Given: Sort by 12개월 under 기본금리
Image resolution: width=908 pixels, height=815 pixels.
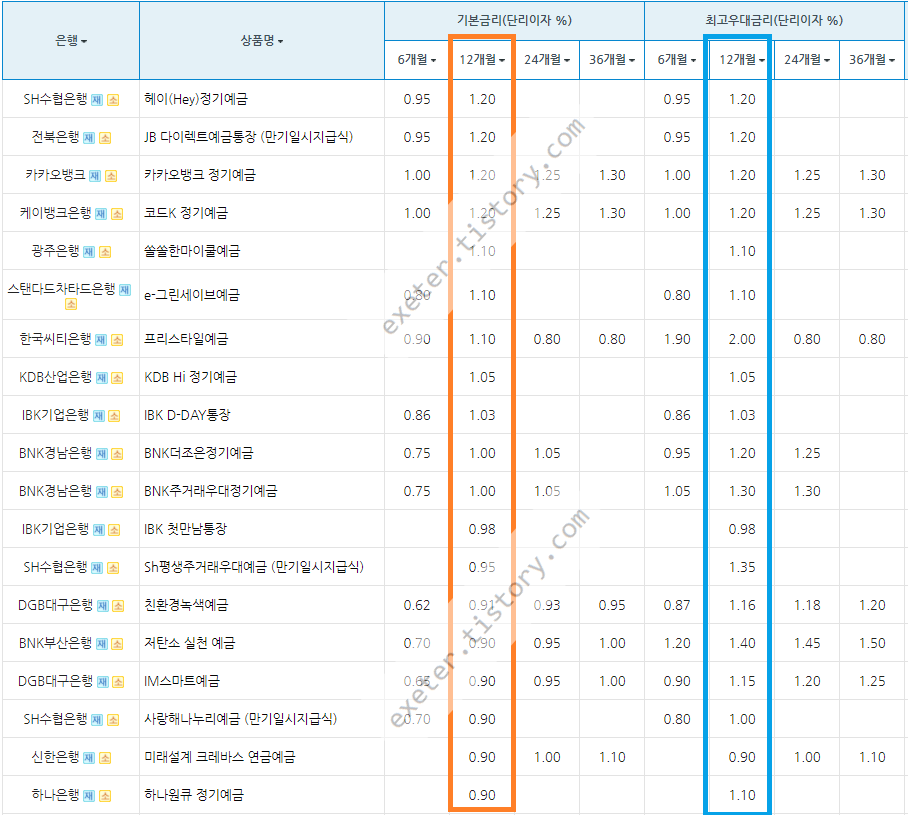Looking at the screenshot, I should [482, 60].
